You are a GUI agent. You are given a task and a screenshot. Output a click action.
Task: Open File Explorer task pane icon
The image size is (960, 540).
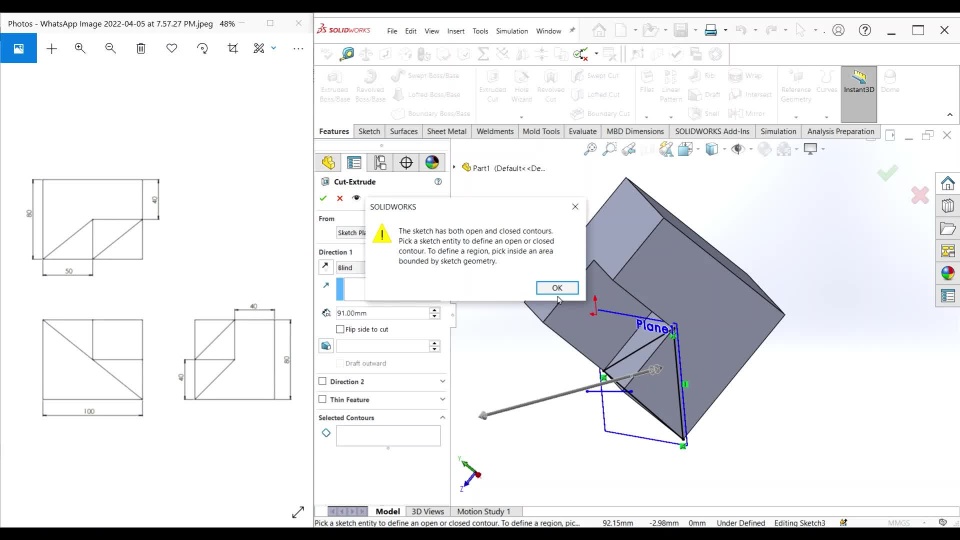click(x=948, y=228)
